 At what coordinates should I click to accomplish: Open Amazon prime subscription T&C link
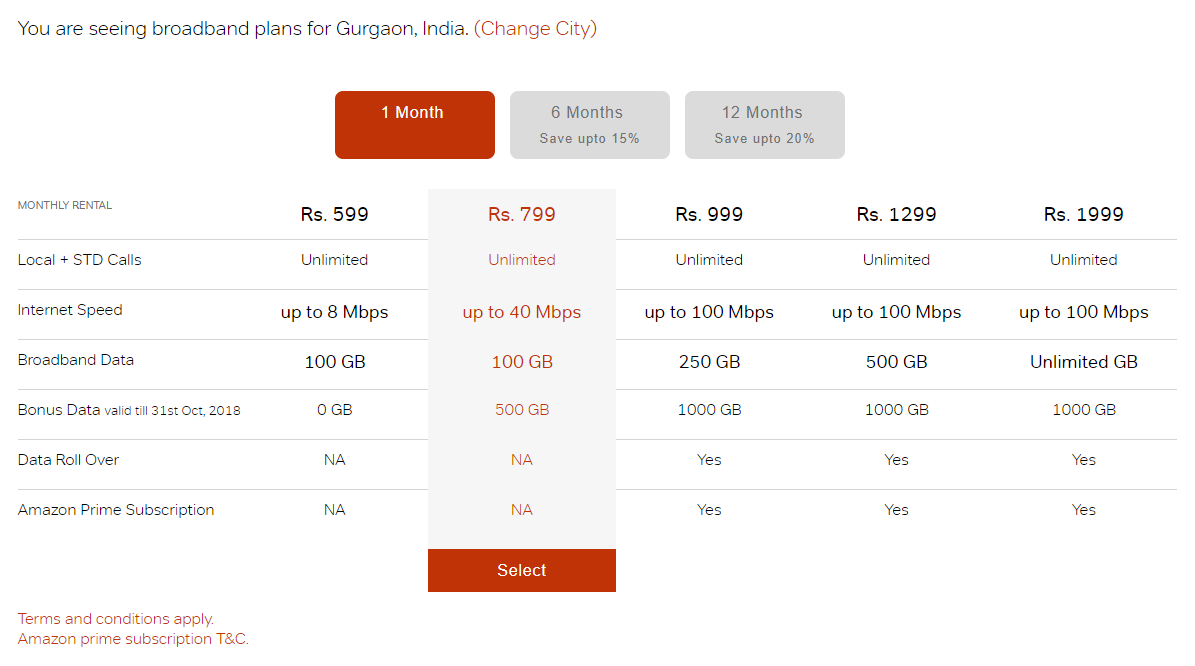[133, 639]
